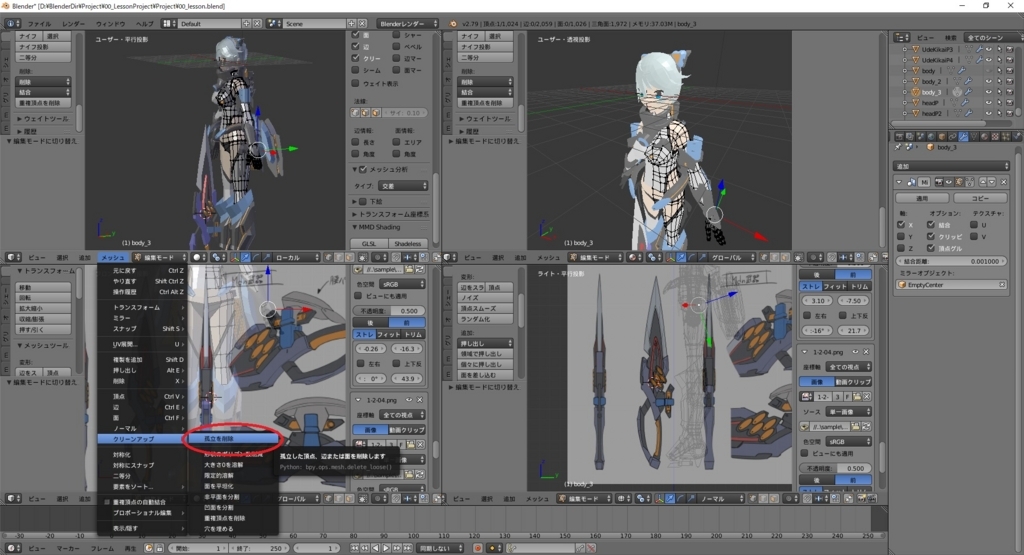
Task: Select 元に戻す in mesh menu
Action: tap(142, 270)
